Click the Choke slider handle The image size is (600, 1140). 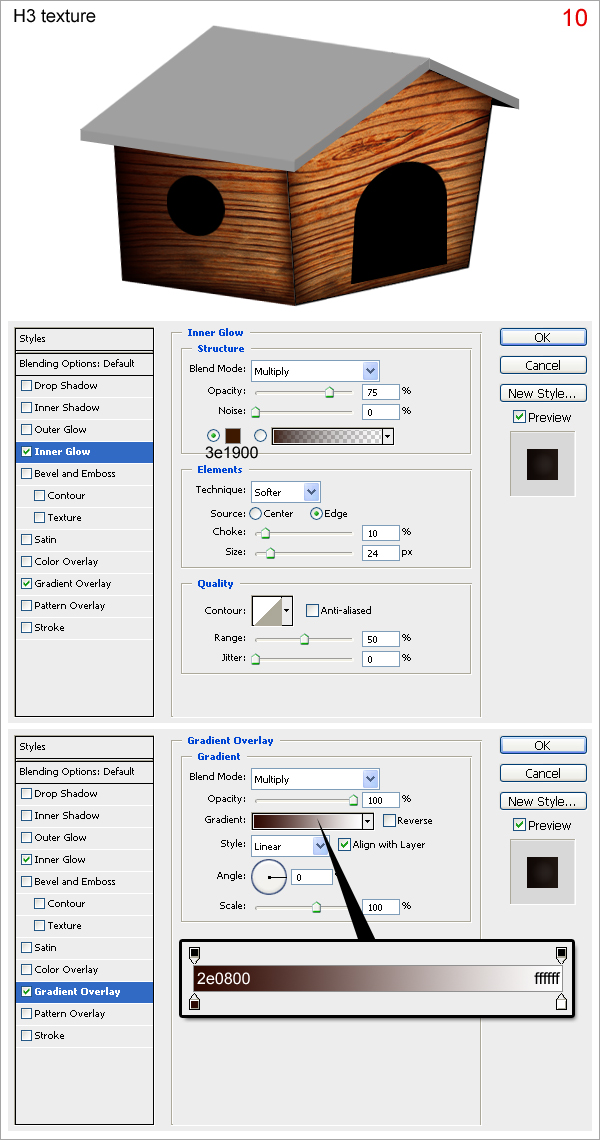point(265,534)
